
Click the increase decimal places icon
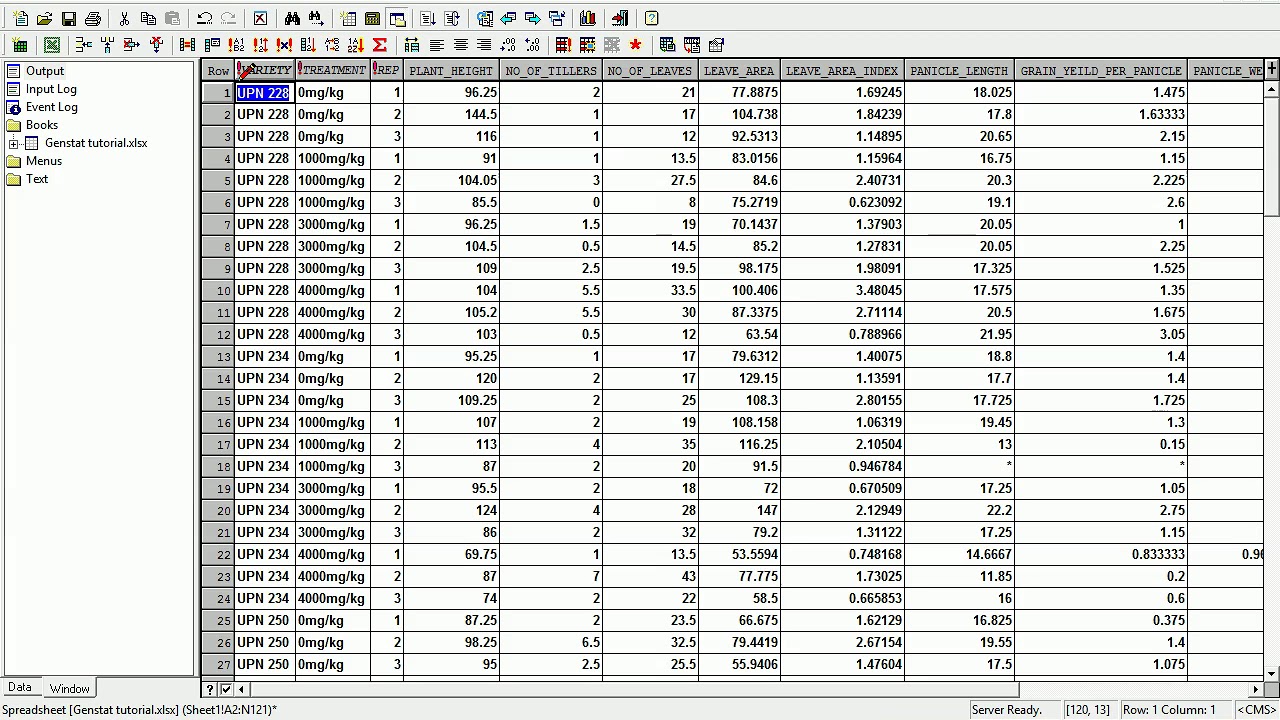508,45
